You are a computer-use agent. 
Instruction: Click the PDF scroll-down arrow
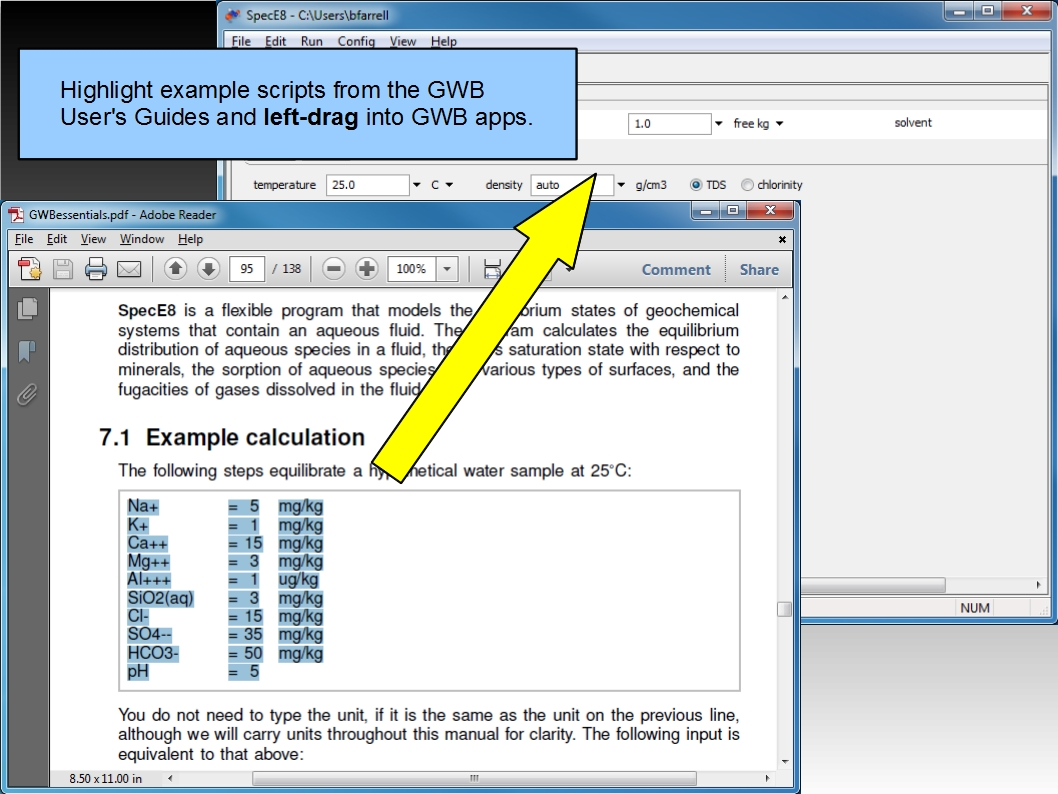[x=785, y=762]
